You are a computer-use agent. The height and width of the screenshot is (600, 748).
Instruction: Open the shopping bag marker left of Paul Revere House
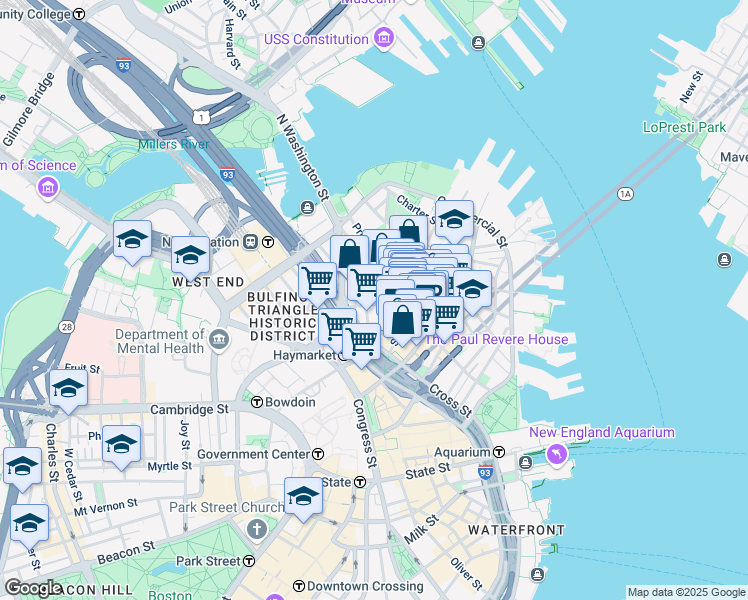click(403, 323)
